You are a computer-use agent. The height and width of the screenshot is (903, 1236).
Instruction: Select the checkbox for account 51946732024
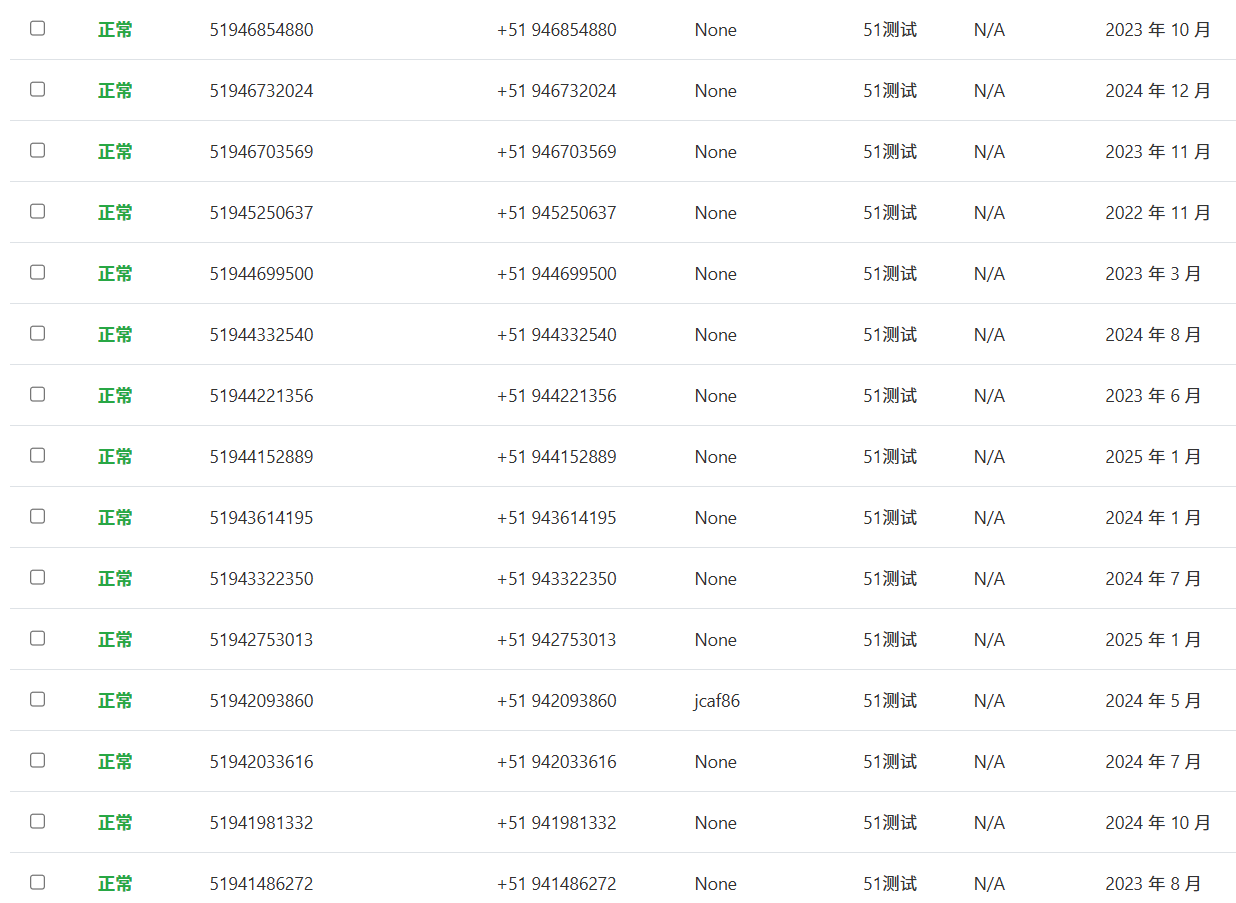click(38, 90)
